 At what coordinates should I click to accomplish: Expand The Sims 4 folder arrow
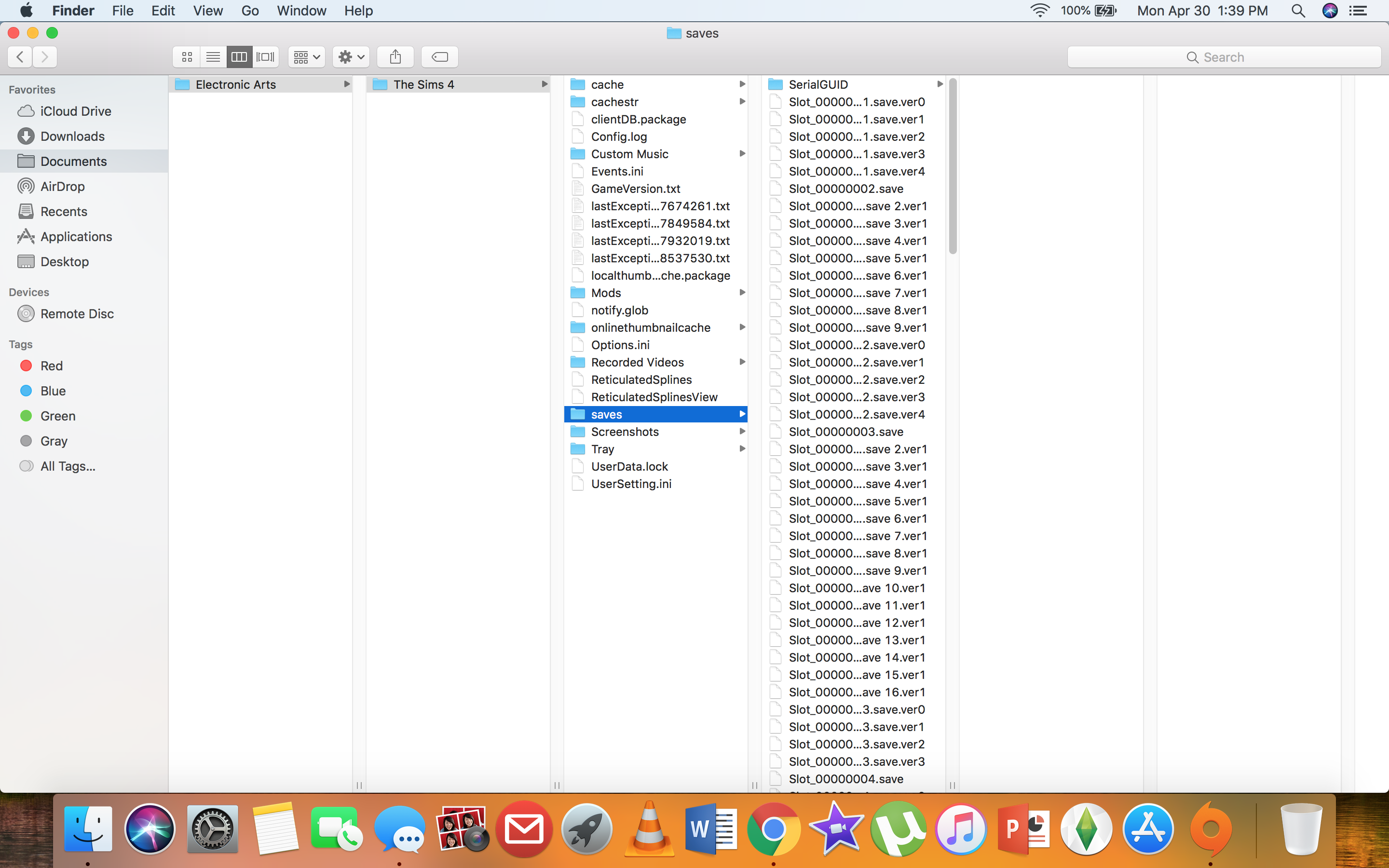point(545,84)
